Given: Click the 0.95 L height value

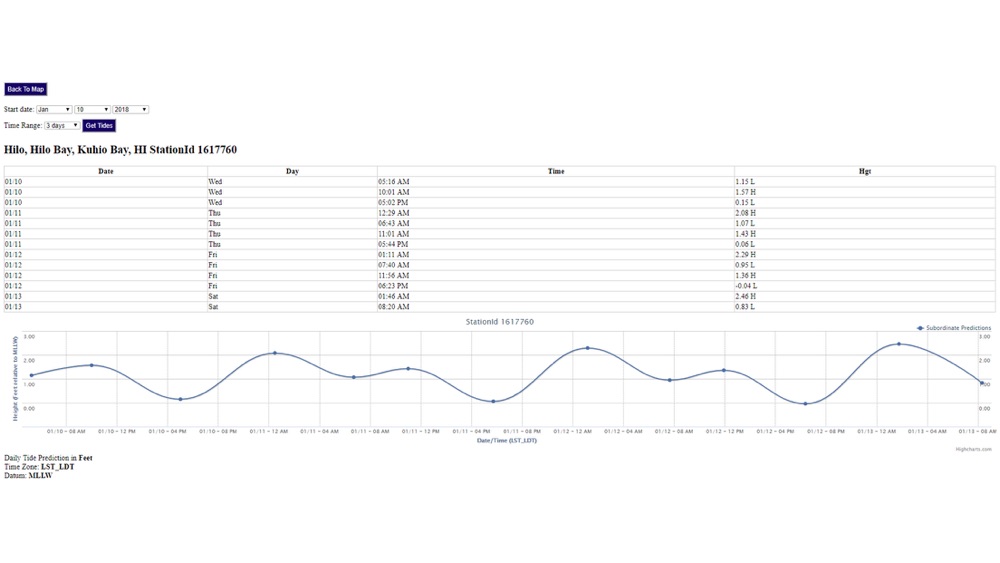Looking at the screenshot, I should click(745, 265).
